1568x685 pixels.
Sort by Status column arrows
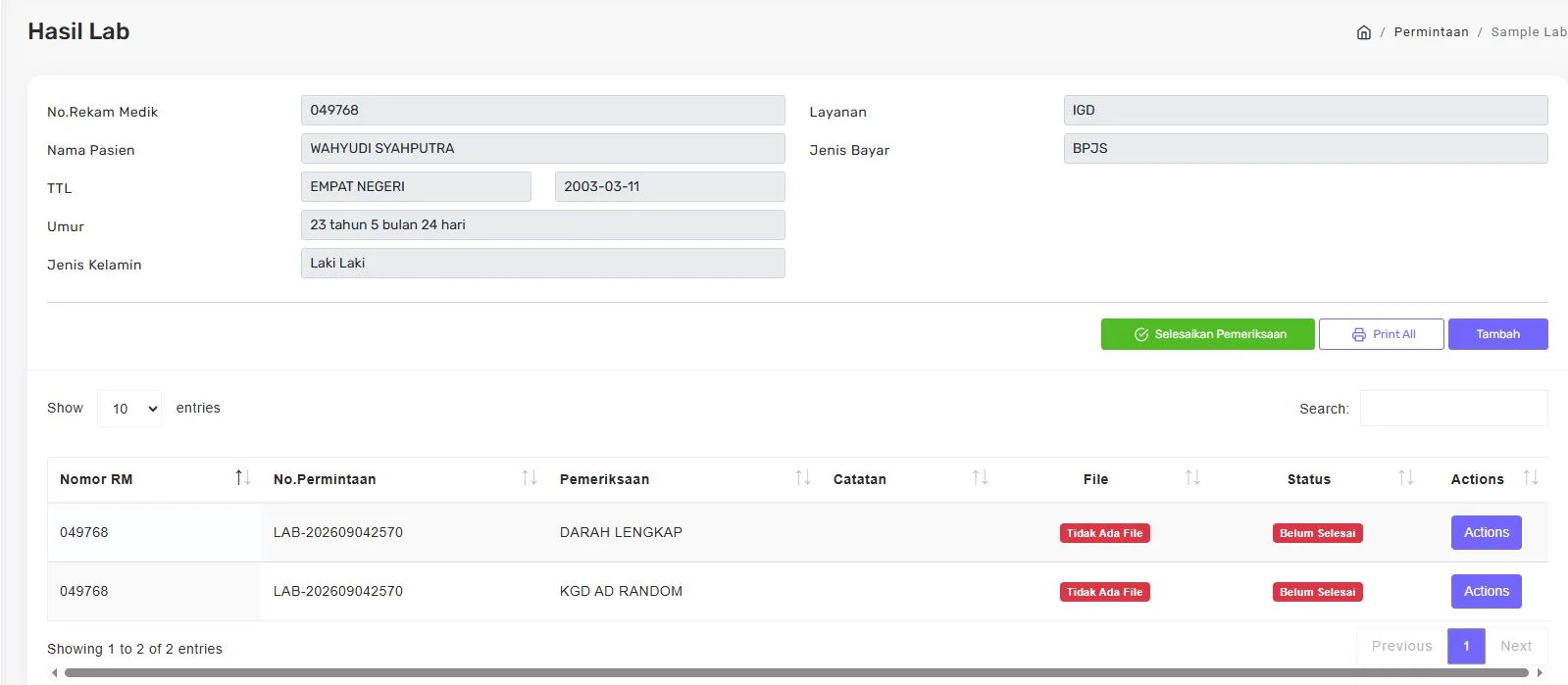coord(1405,478)
